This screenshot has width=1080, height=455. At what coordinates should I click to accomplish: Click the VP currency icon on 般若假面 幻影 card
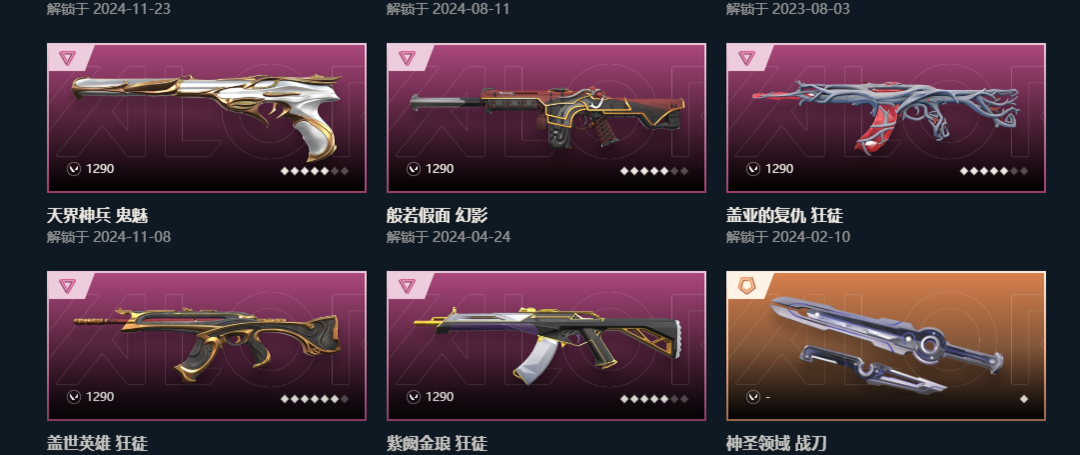[x=413, y=169]
